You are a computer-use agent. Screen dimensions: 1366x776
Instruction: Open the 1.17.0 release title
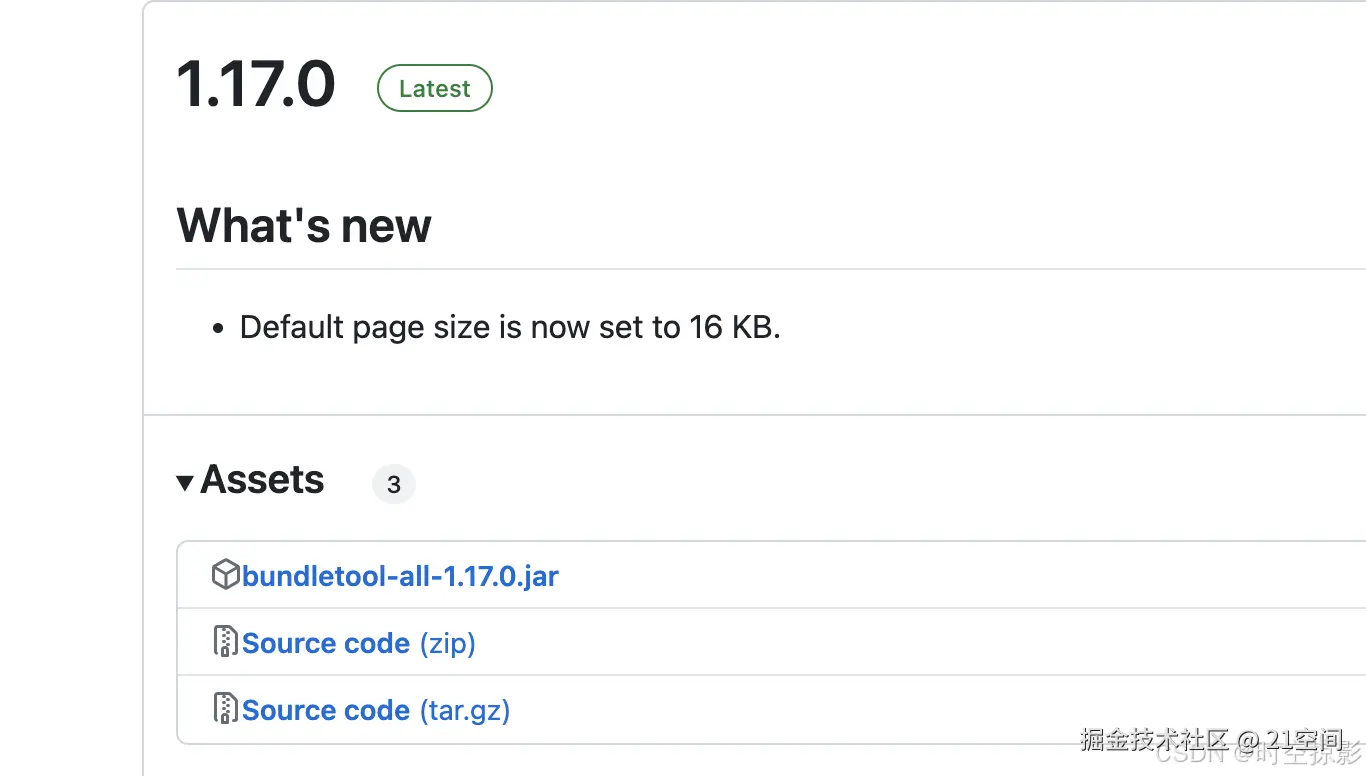(x=256, y=84)
